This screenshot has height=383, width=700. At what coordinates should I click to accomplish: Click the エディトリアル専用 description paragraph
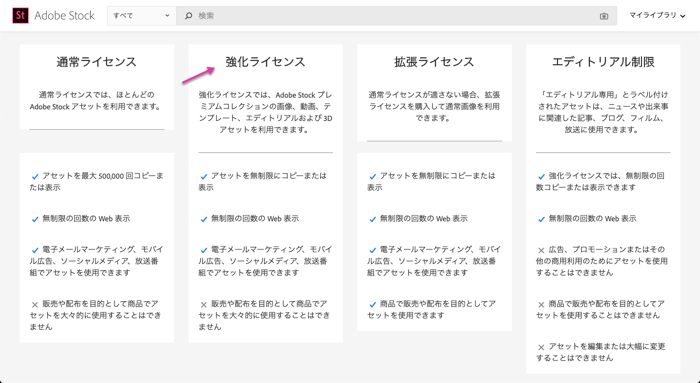[x=603, y=112]
